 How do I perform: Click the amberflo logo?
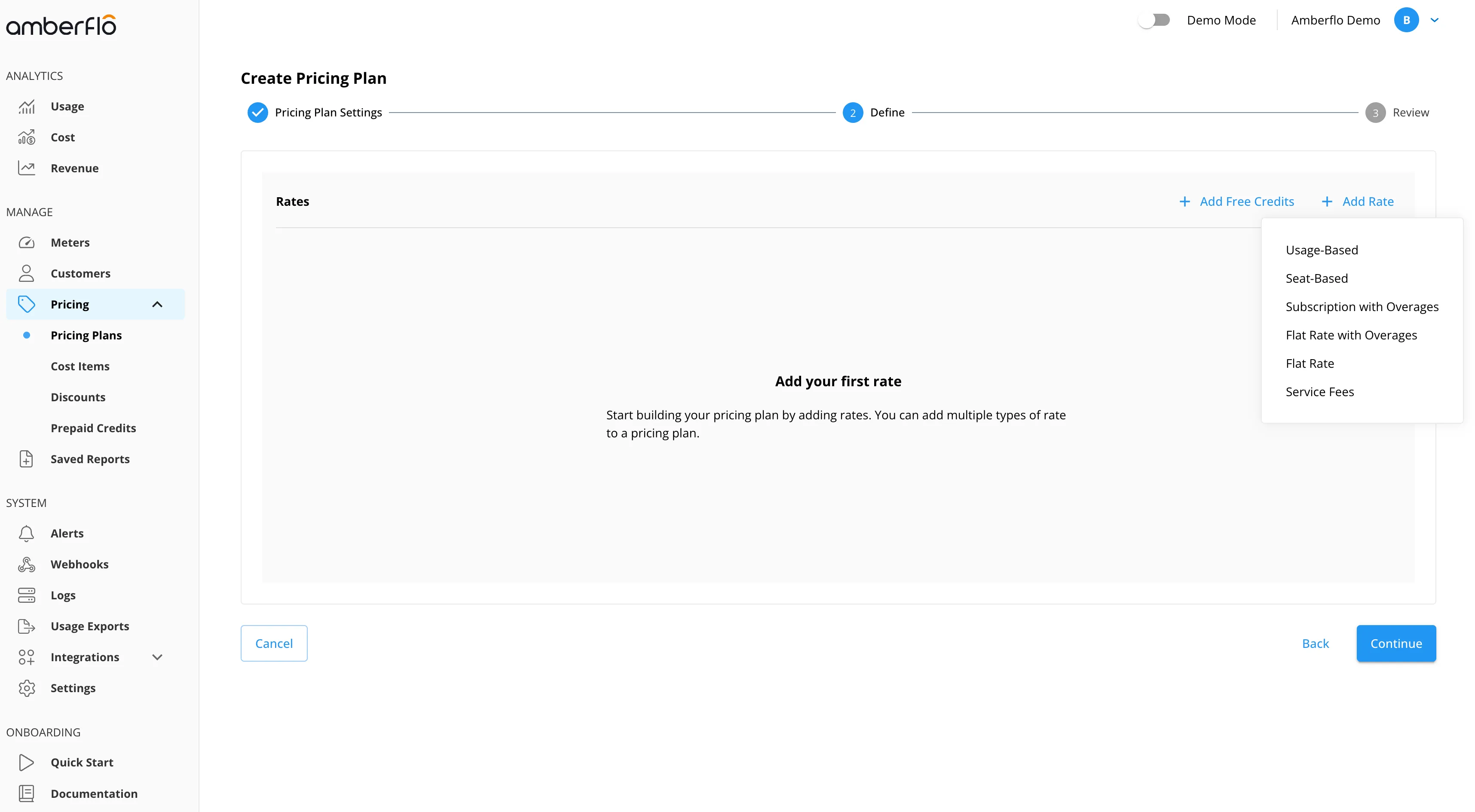61,25
